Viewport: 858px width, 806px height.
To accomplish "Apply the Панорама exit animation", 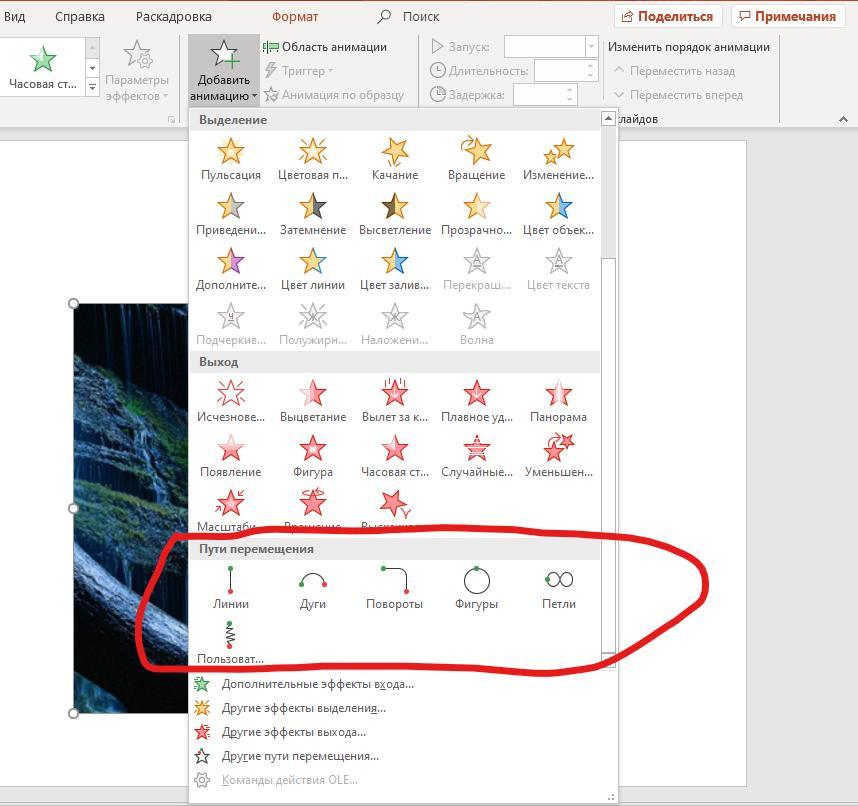I will point(558,401).
